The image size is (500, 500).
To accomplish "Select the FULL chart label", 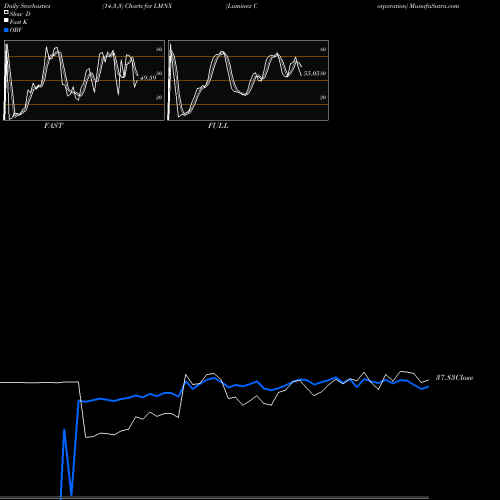I will pyautogui.click(x=218, y=126).
